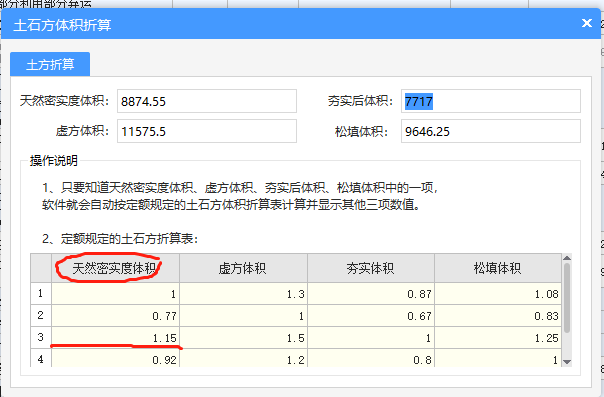The width and height of the screenshot is (604, 397).
Task: Select the 夯实体积 column header
Action: click(x=371, y=268)
